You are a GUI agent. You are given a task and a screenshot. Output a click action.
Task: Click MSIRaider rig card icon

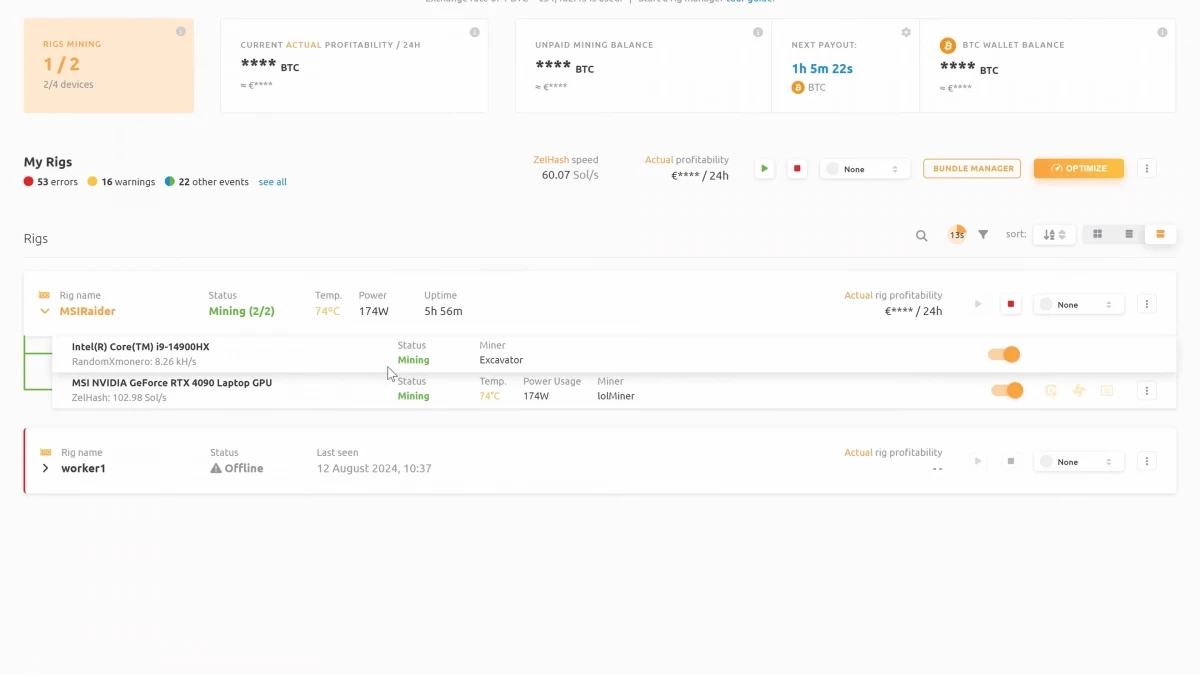click(44, 295)
